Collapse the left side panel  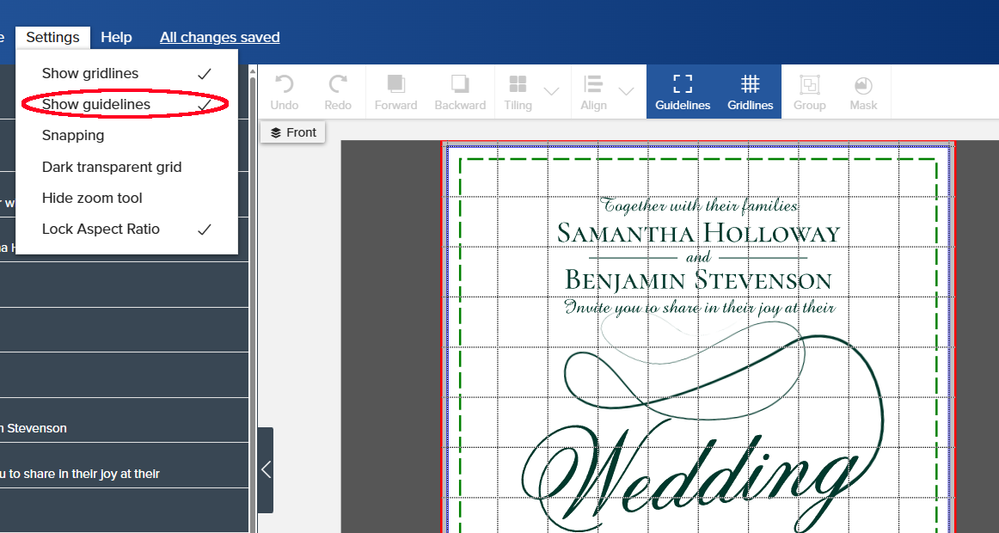point(265,470)
